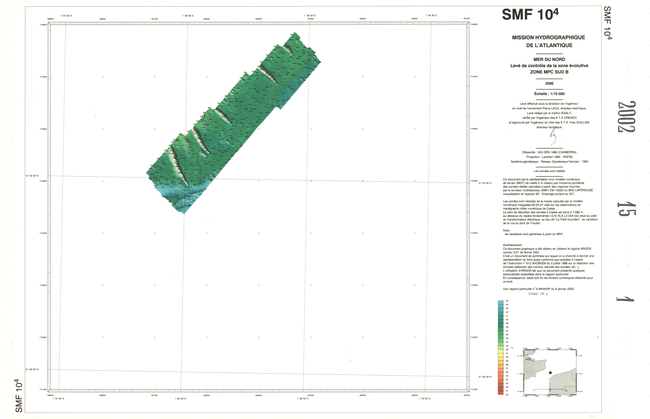
Task: Click the rotated 1 number in right margin
Action: point(625,298)
